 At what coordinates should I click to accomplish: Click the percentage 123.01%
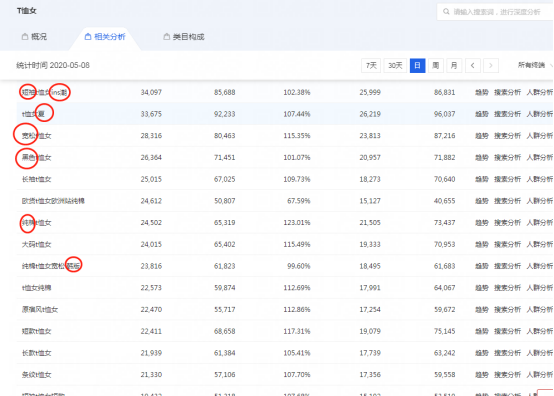coord(297,223)
